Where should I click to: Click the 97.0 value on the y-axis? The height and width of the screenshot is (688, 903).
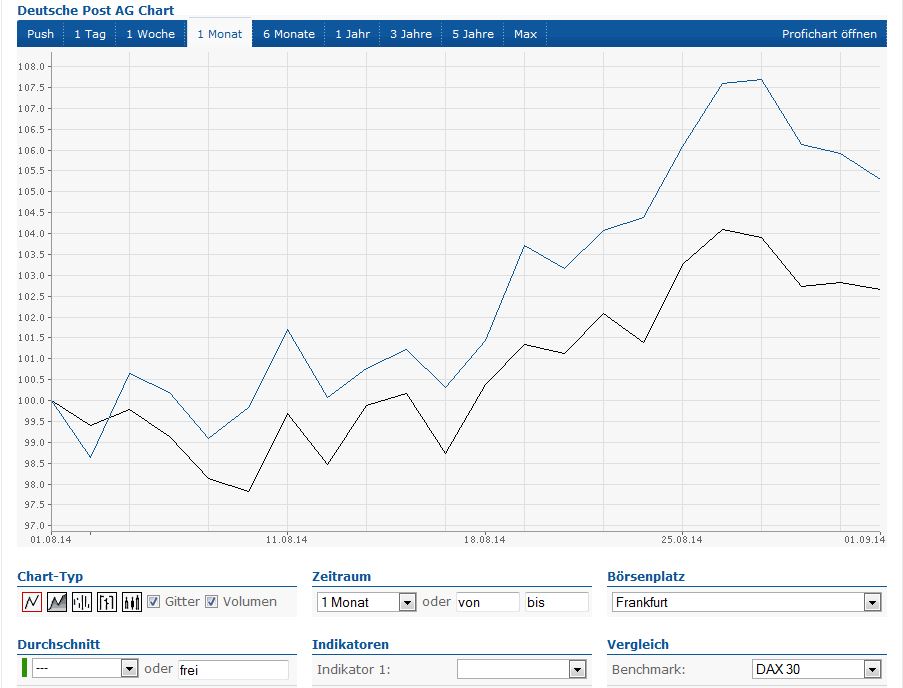(34, 526)
